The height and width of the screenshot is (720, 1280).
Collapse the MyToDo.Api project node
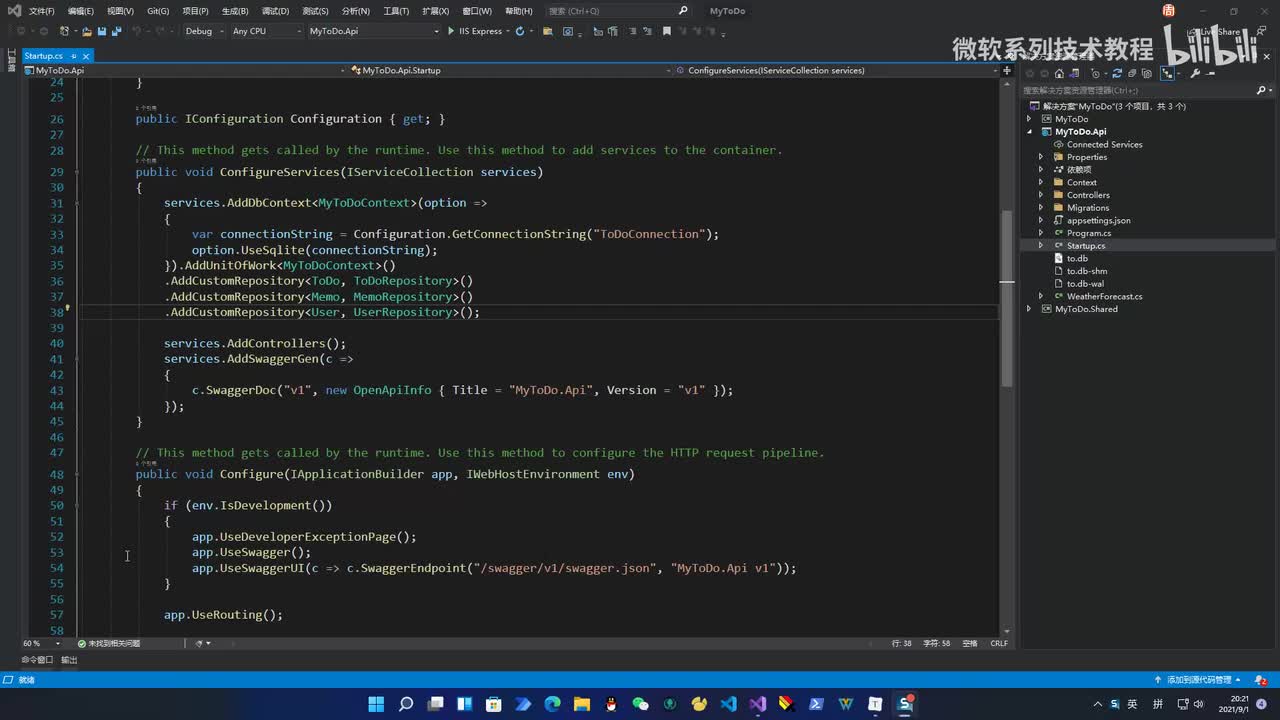(1029, 132)
